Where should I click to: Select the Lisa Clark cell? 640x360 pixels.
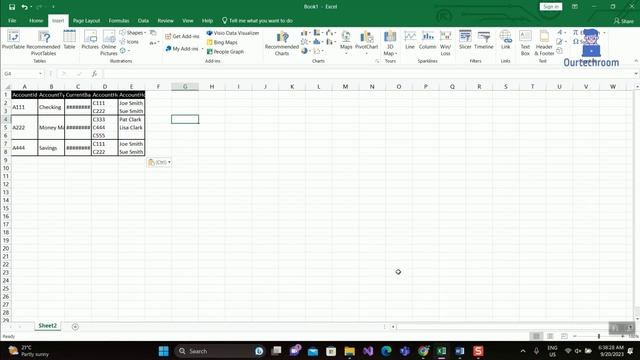[131, 127]
